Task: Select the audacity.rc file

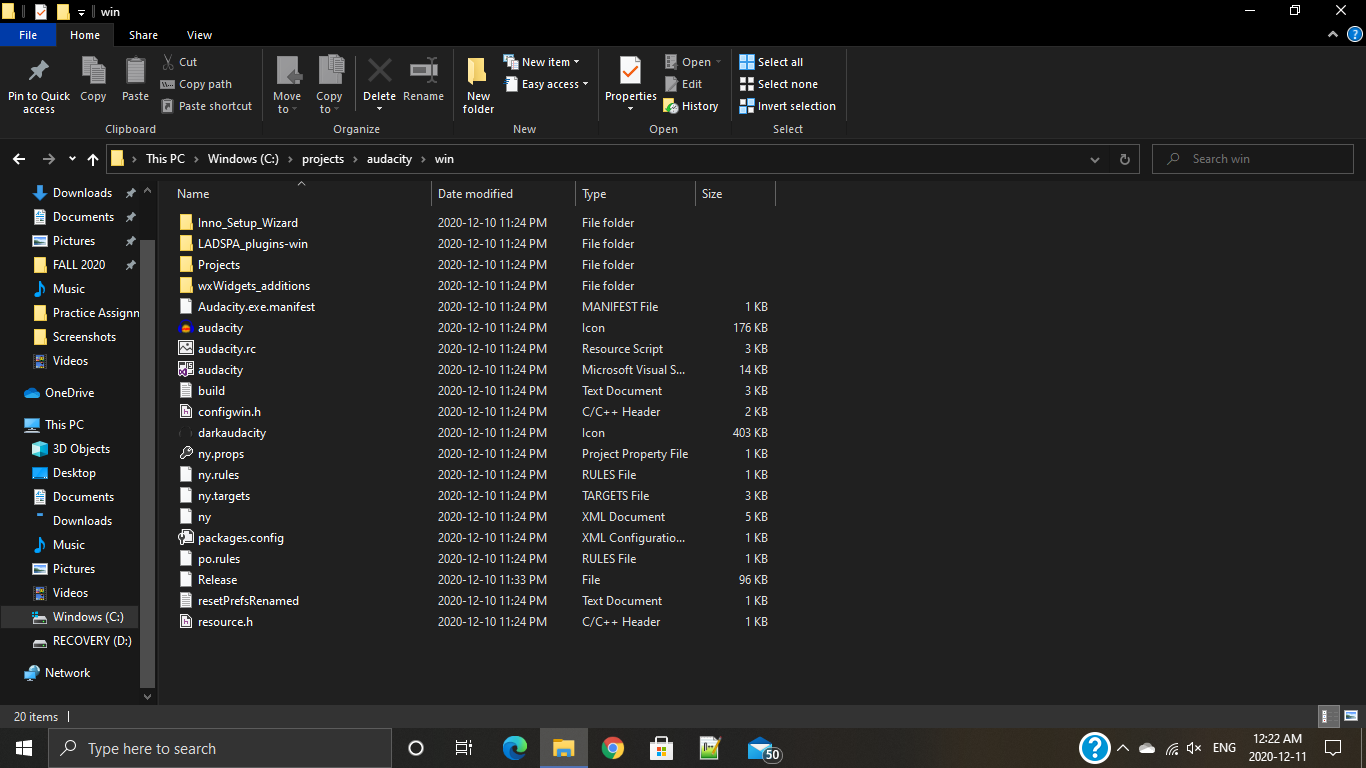Action: pos(227,349)
